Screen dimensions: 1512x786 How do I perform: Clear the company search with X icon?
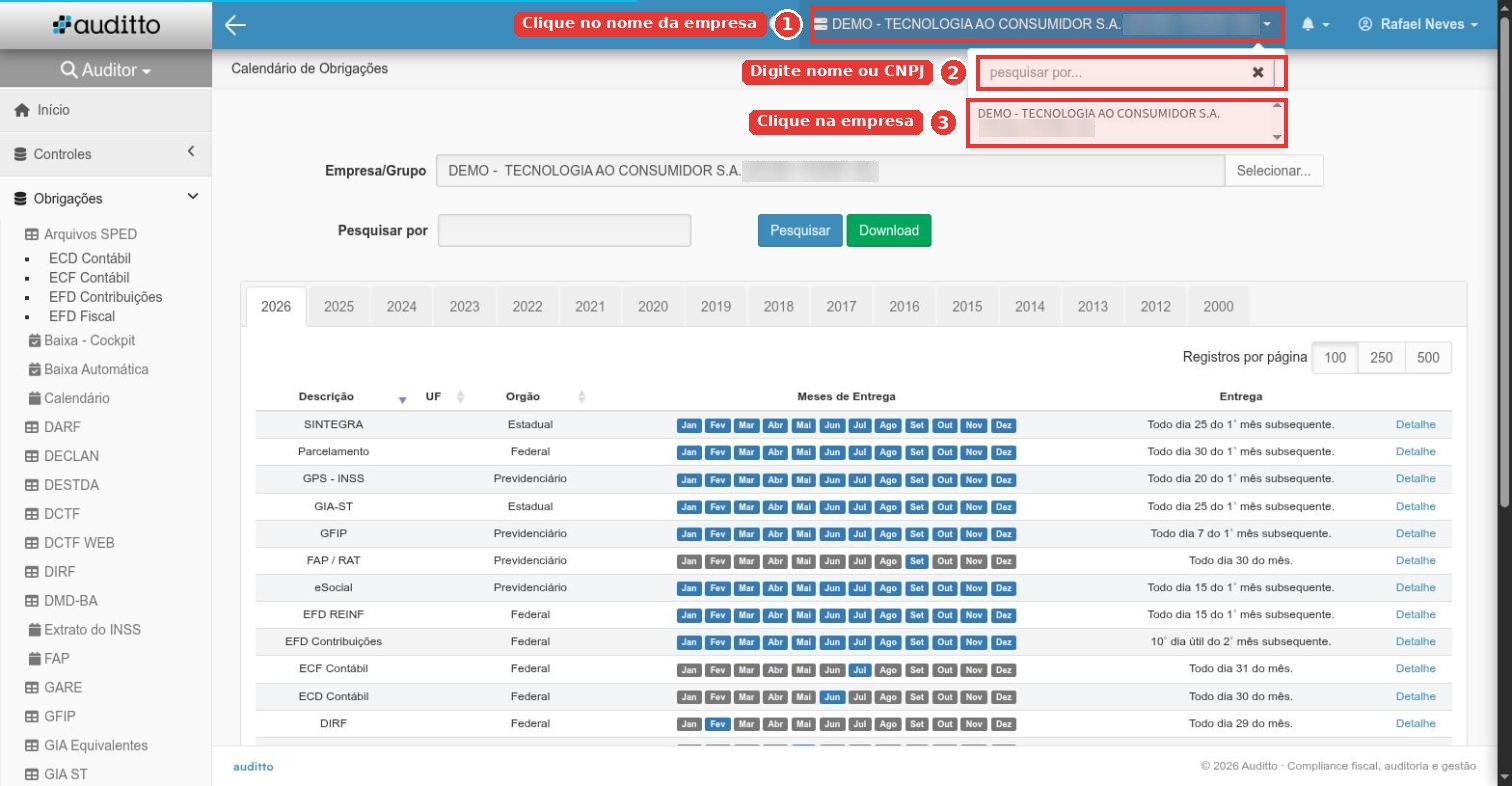(x=1258, y=72)
